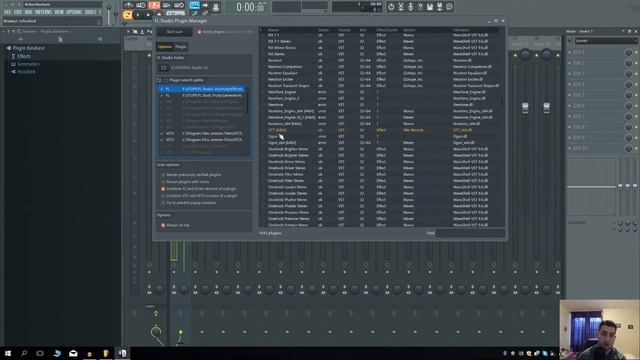
Task: Select Rescan plugins with errors option
Action: point(163,182)
